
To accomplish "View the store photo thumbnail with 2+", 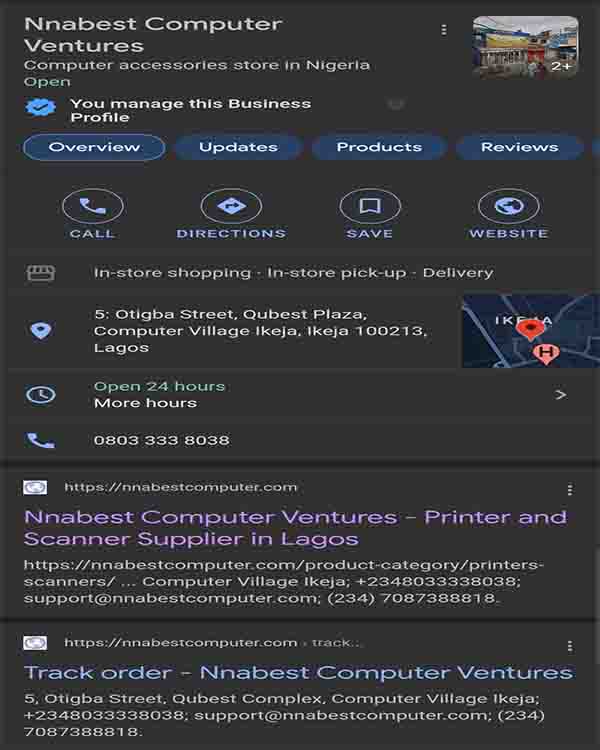I will (525, 47).
